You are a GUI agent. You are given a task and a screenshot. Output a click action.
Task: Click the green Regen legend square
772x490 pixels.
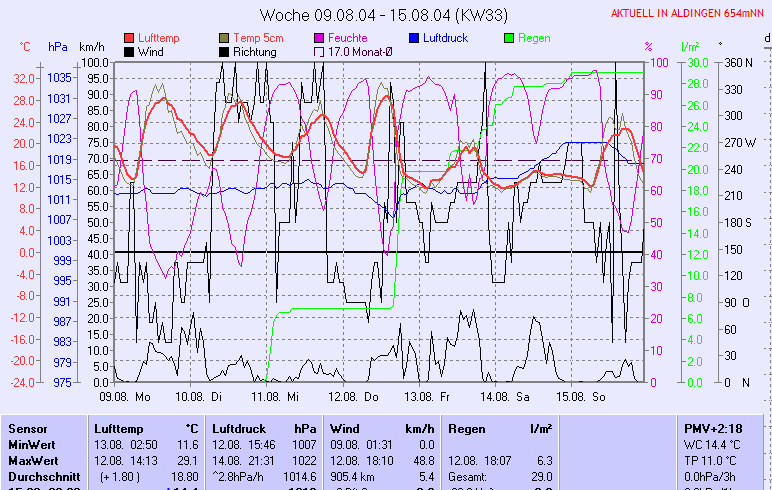510,37
